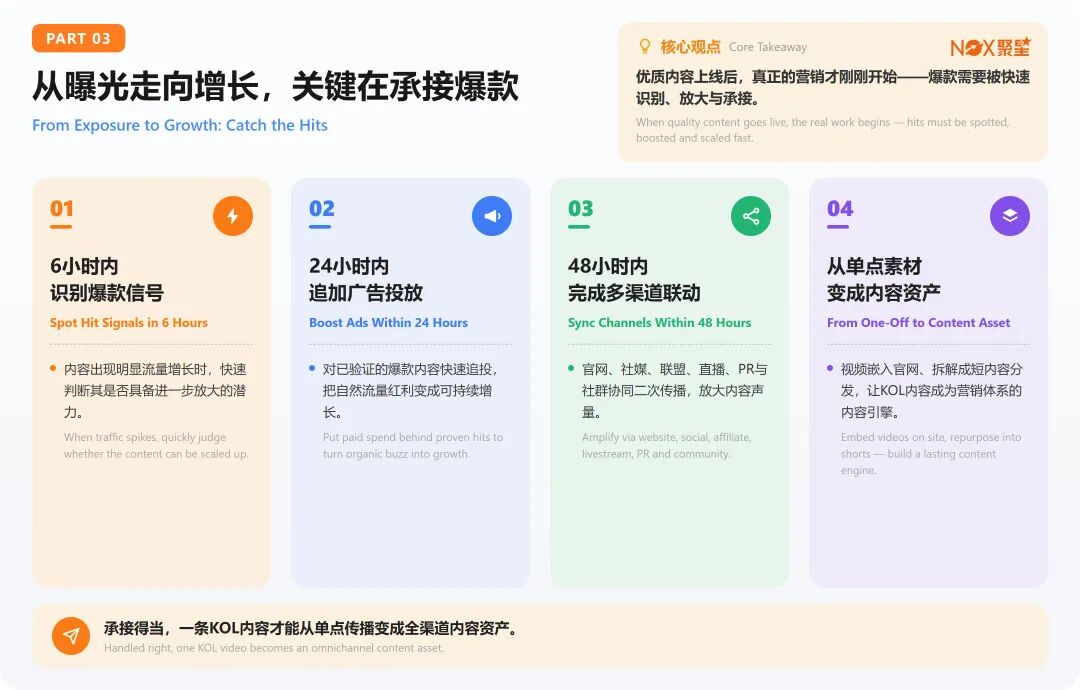Click heading 从单点素材 变成内容资产
Screen dimensions: 1080x690
884,280
